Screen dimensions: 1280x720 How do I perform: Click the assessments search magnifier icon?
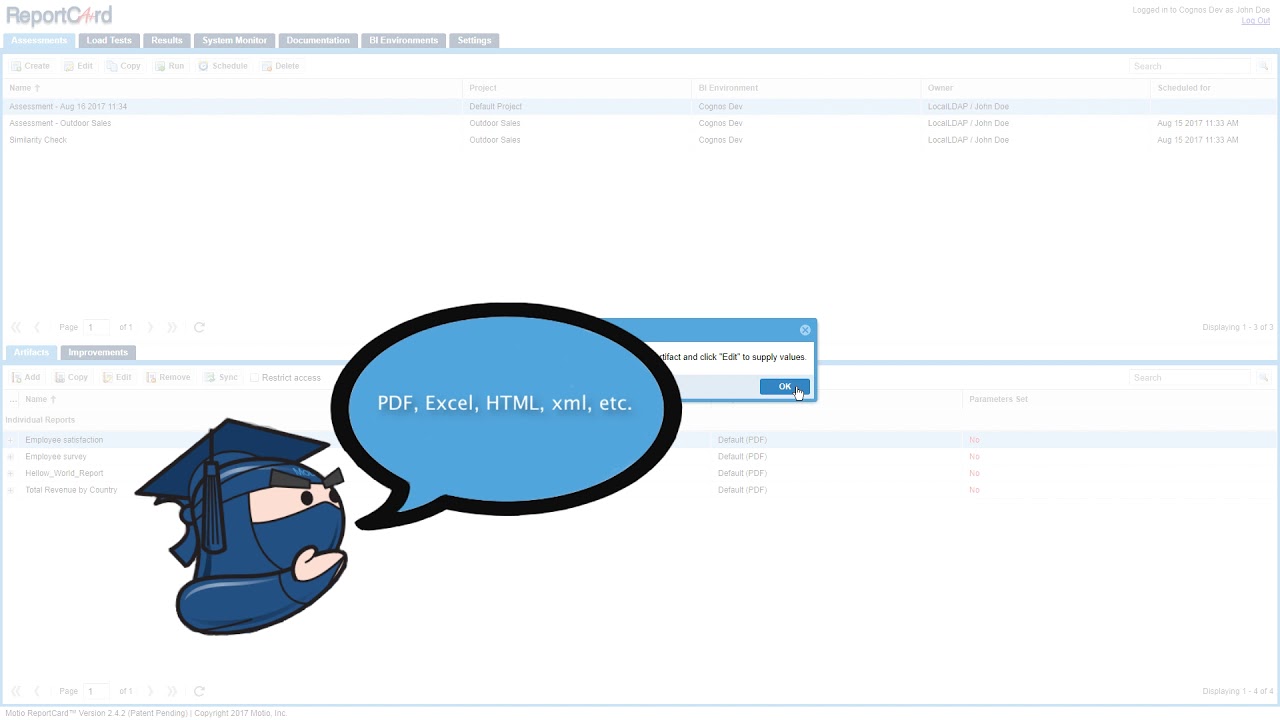click(1264, 66)
